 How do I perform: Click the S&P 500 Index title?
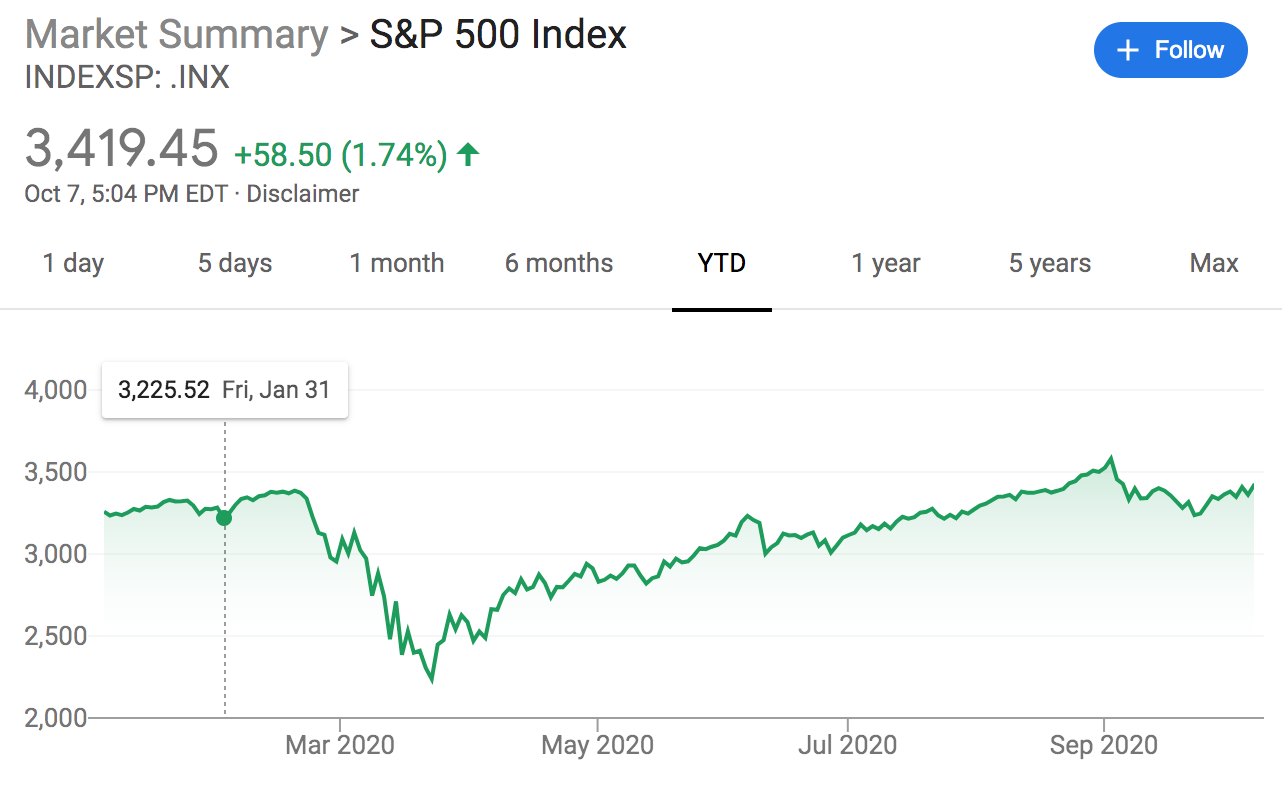tap(498, 35)
